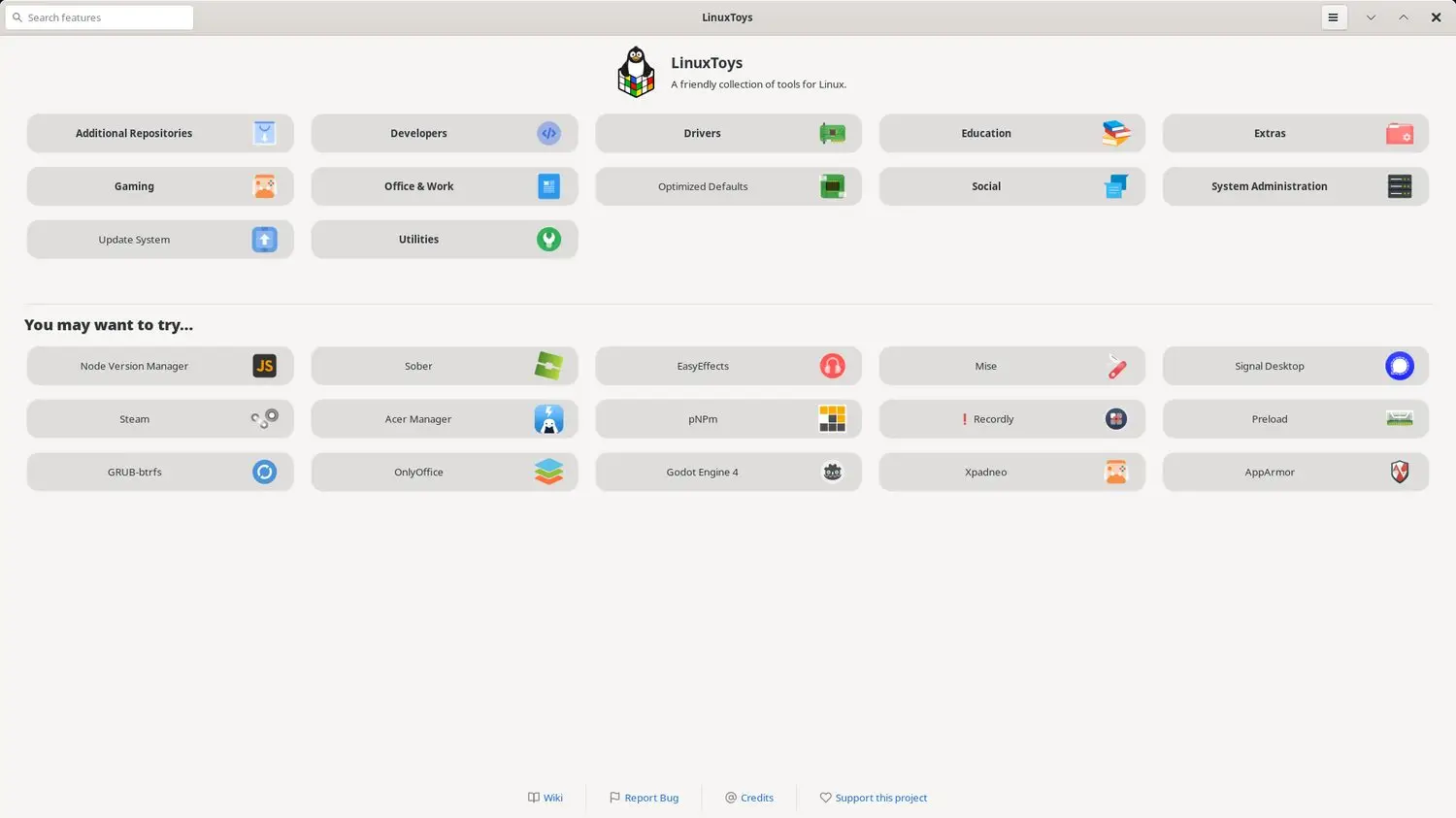
Task: Click the EasyEffects headphones icon
Action: (x=832, y=366)
